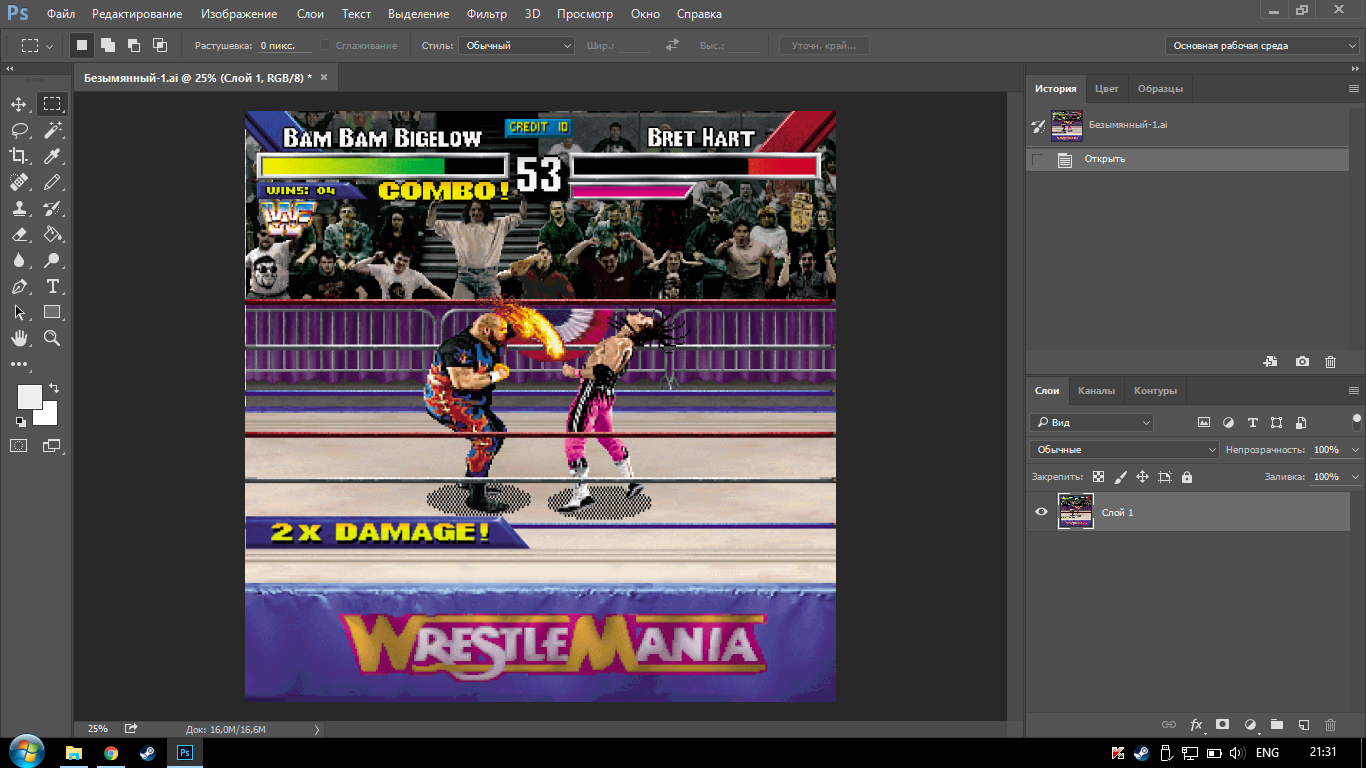The height and width of the screenshot is (768, 1366).
Task: Open the Файл menu
Action: 60,14
